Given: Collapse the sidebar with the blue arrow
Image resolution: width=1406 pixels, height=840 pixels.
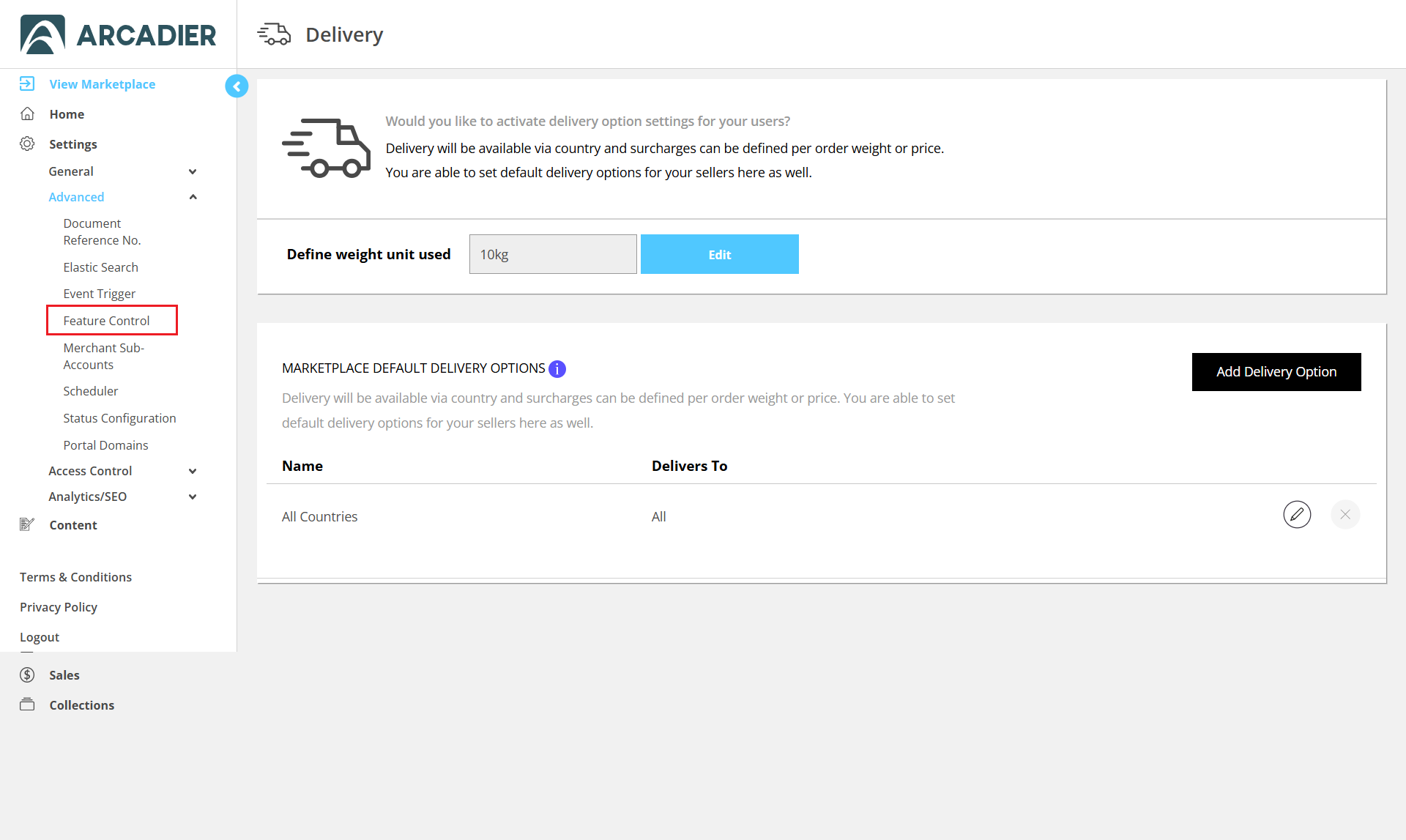Looking at the screenshot, I should pos(237,86).
